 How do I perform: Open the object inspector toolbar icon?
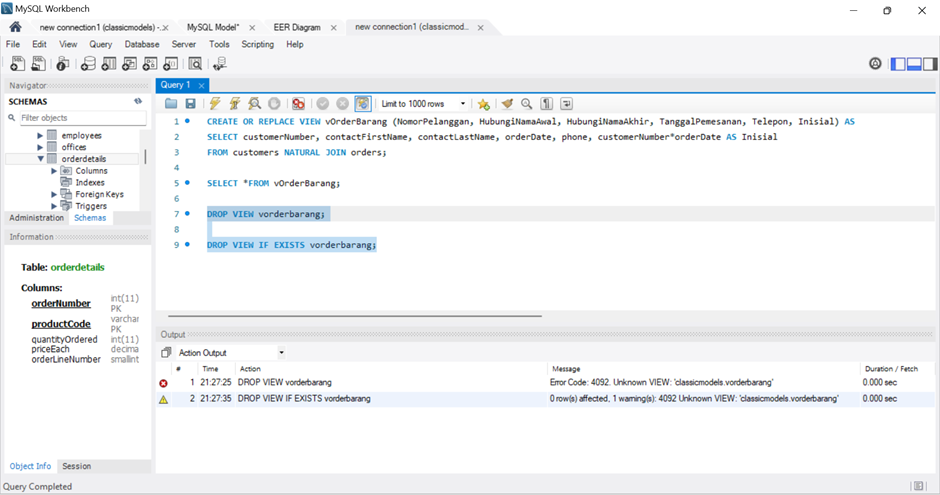[x=63, y=64]
